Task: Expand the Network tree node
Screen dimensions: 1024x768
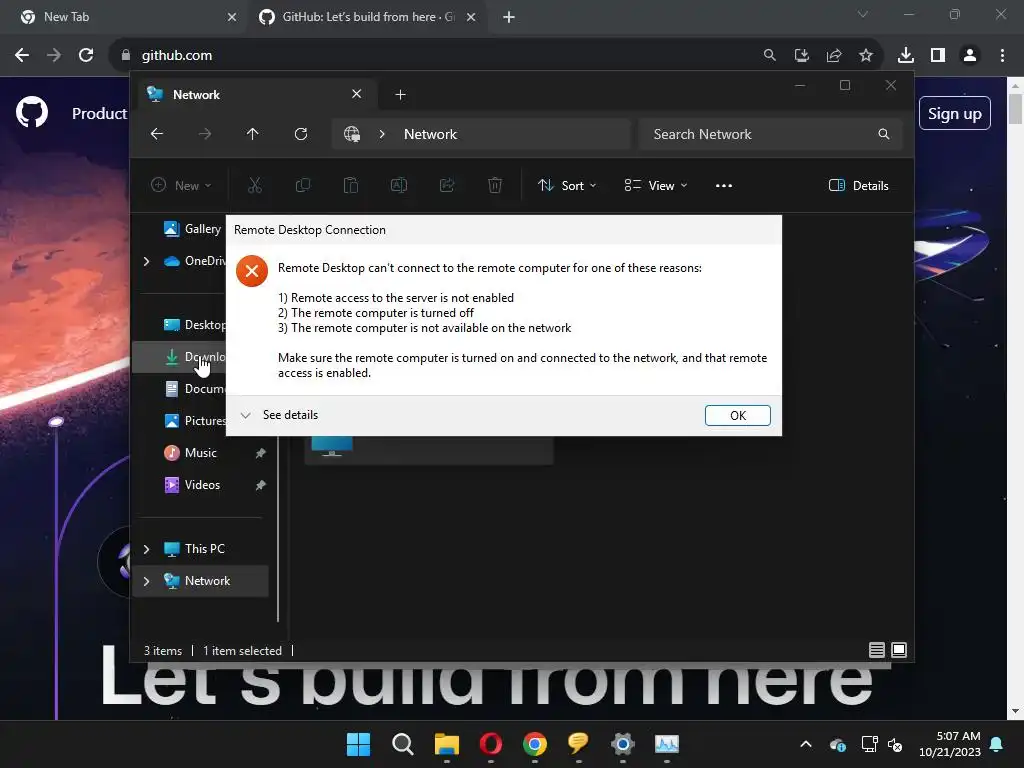Action: [146, 581]
